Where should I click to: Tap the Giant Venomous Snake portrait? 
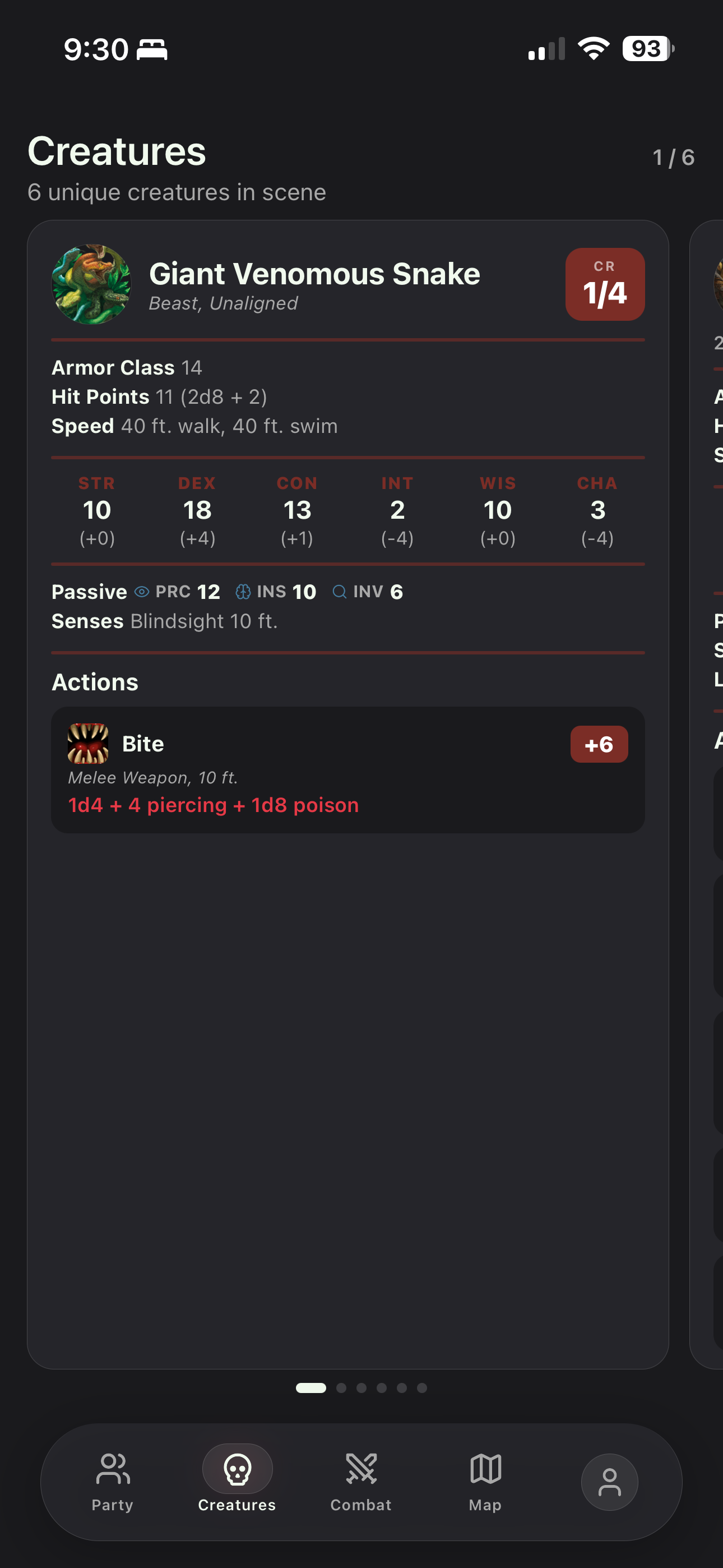pos(91,284)
